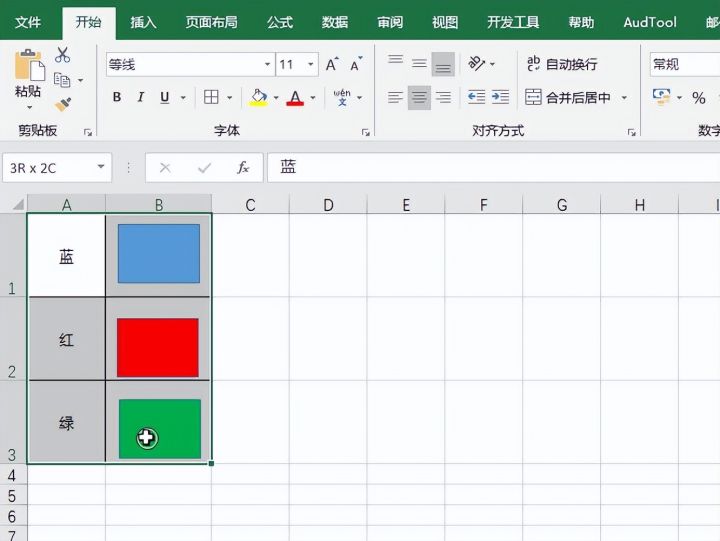The height and width of the screenshot is (541, 720).
Task: Click the select all corner triangle
Action: 17,204
